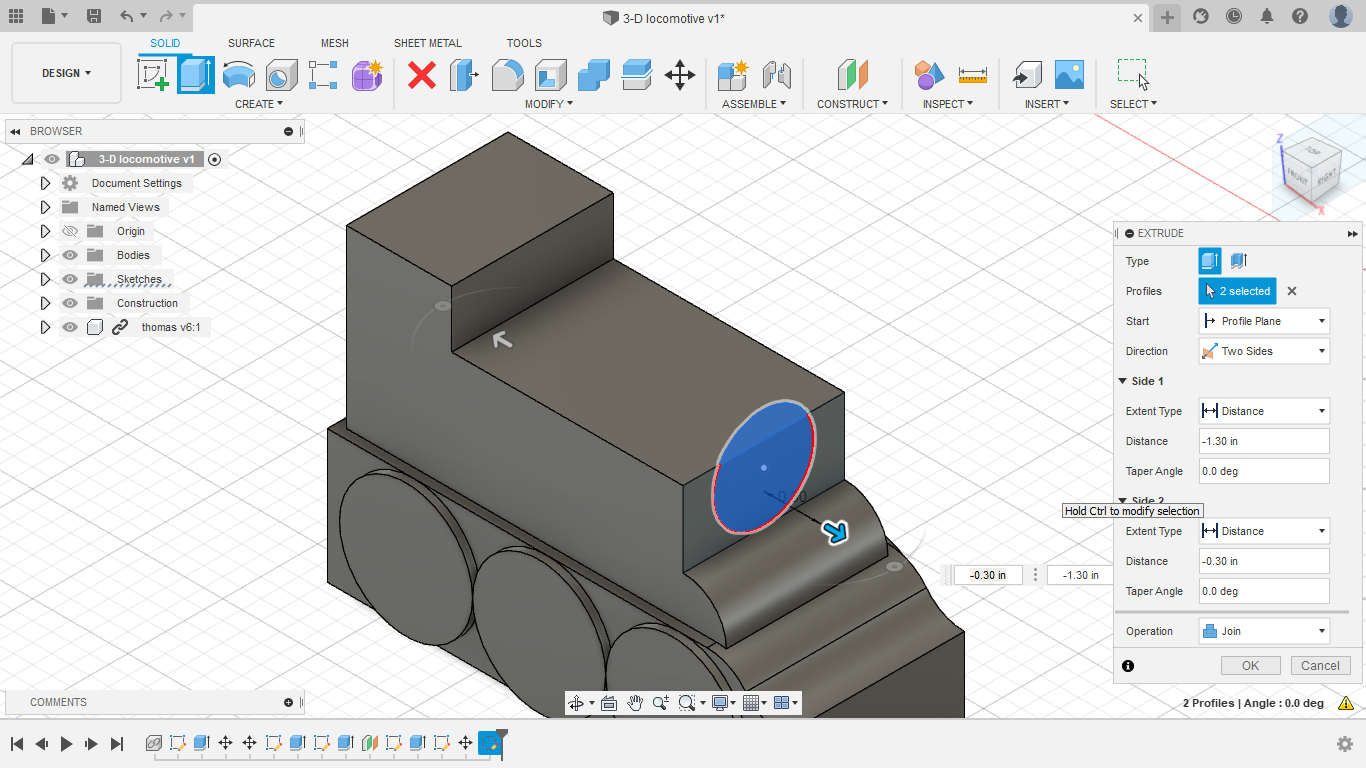Cancel the Extrude dialog
The width and height of the screenshot is (1366, 768).
click(x=1320, y=665)
